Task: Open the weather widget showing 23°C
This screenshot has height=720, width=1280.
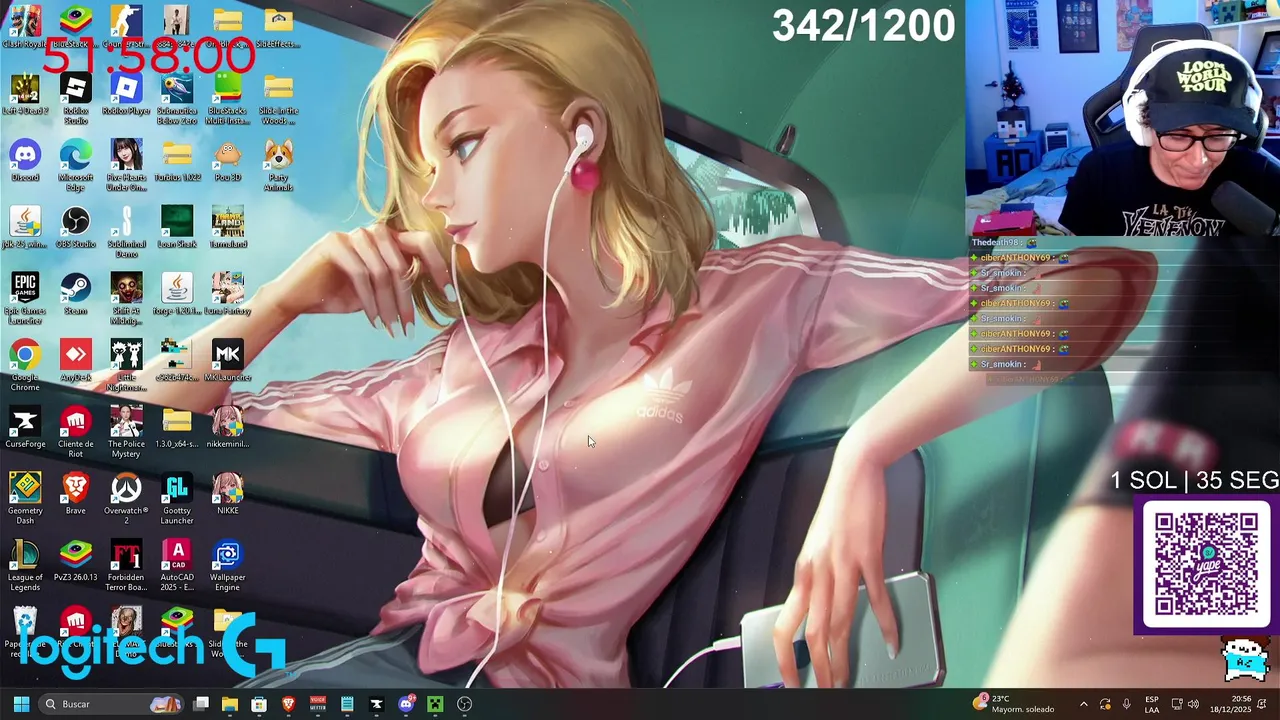Action: (1013, 704)
